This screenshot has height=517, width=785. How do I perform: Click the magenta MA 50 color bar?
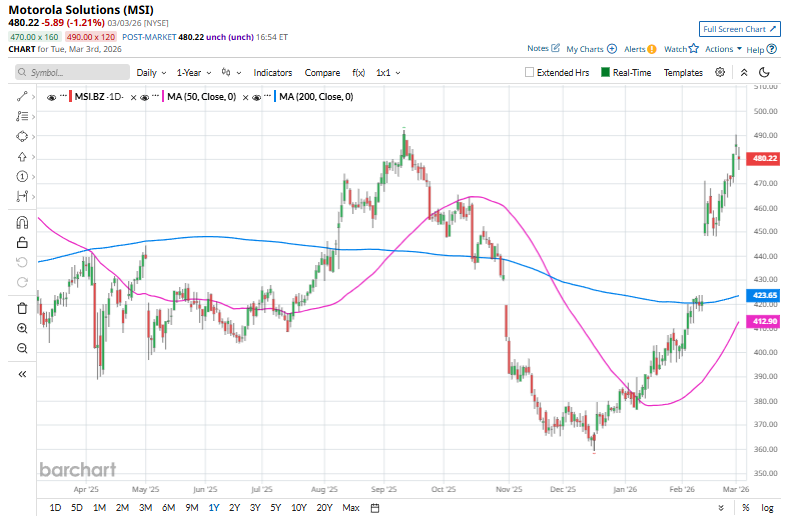click(x=163, y=97)
